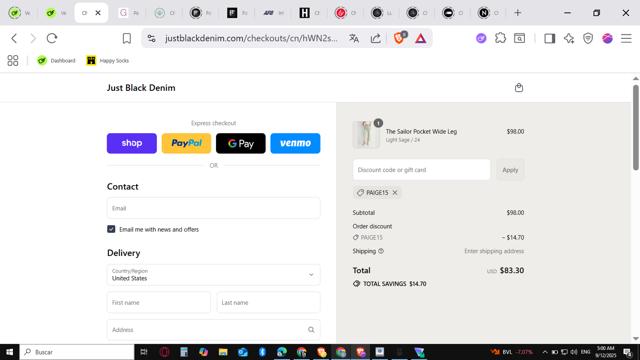The image size is (640, 360).
Task: Open the apps grid in the bookmarks bar
Action: (13, 60)
